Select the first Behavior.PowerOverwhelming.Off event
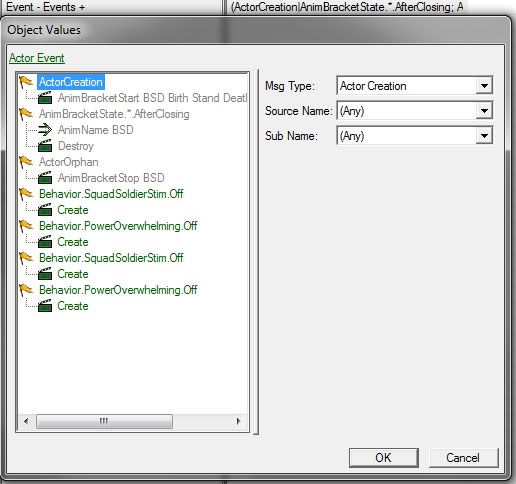 (118, 226)
